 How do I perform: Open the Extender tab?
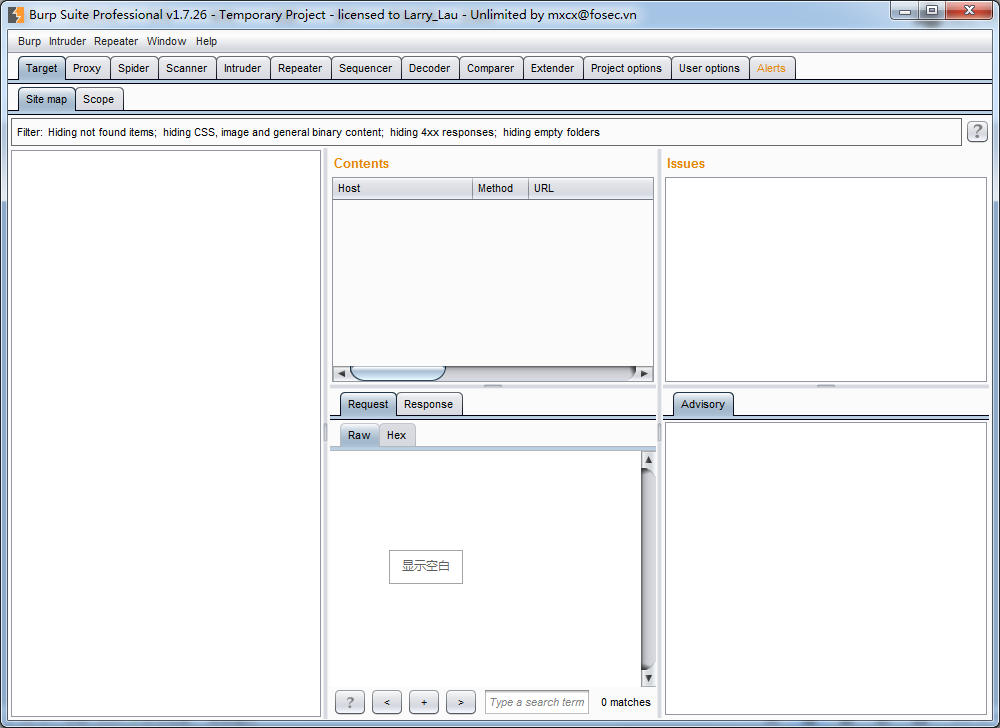point(552,68)
